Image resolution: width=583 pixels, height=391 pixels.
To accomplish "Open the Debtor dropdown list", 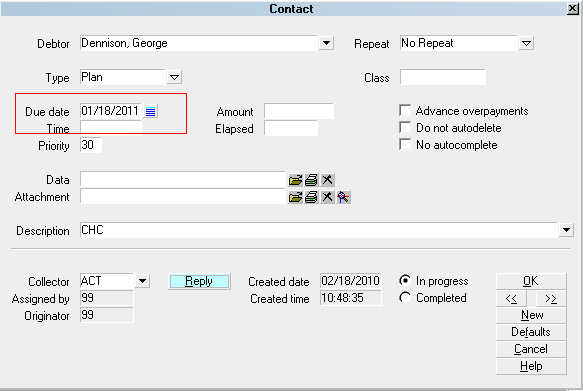I will click(x=326, y=43).
